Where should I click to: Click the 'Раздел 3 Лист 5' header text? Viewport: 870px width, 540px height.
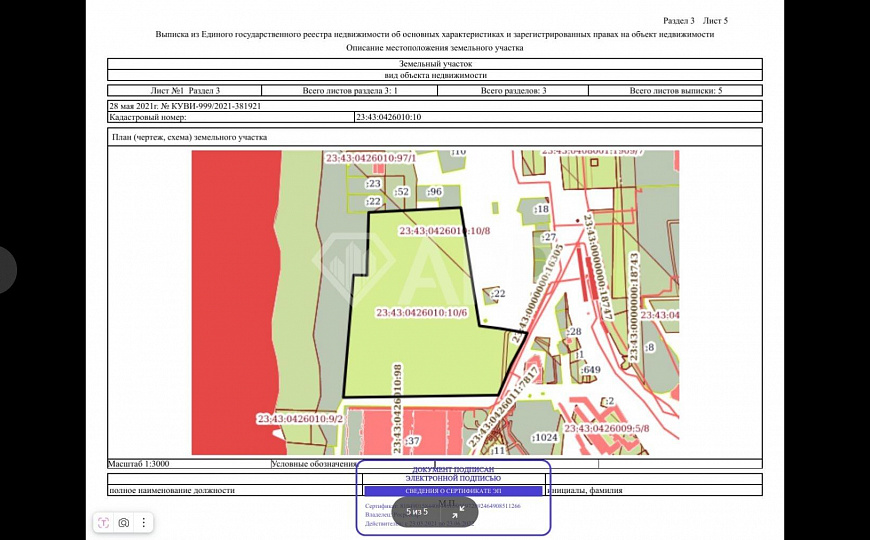[x=695, y=20]
